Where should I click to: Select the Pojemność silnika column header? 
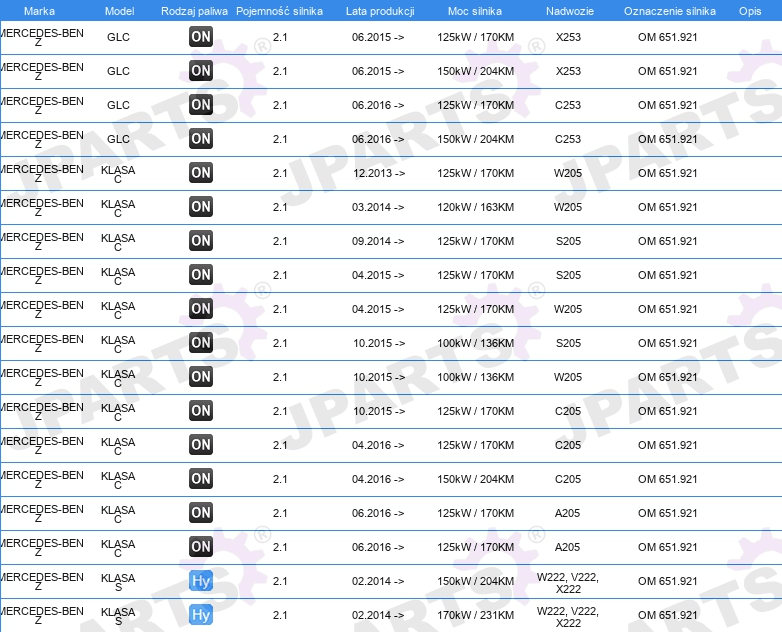click(x=279, y=11)
